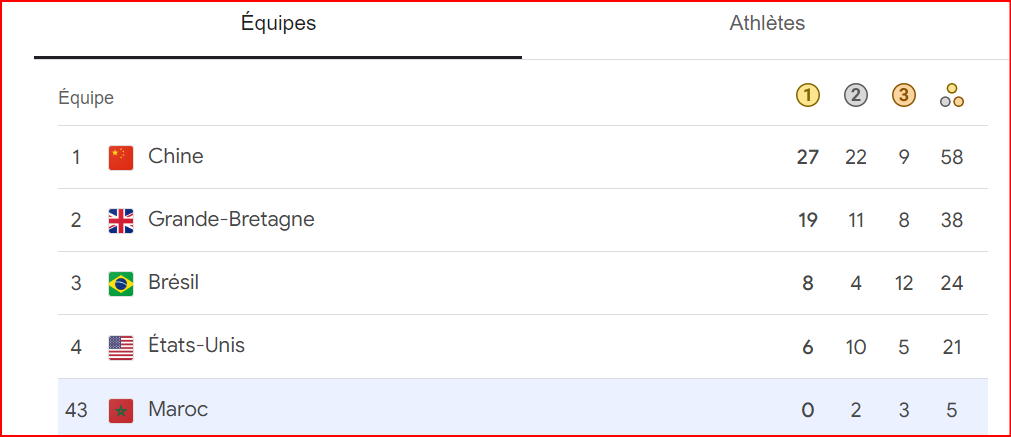The width and height of the screenshot is (1011, 437).
Task: Click the bronze medal column icon
Action: coord(903,96)
